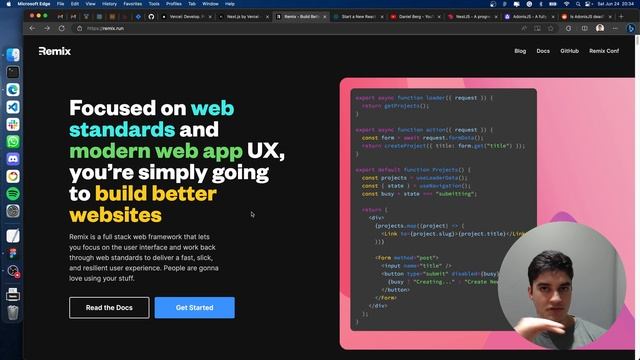Viewport: 640px width, 360px height.
Task: Switch to the Is AdonisJS dead tab
Action: [x=587, y=17]
